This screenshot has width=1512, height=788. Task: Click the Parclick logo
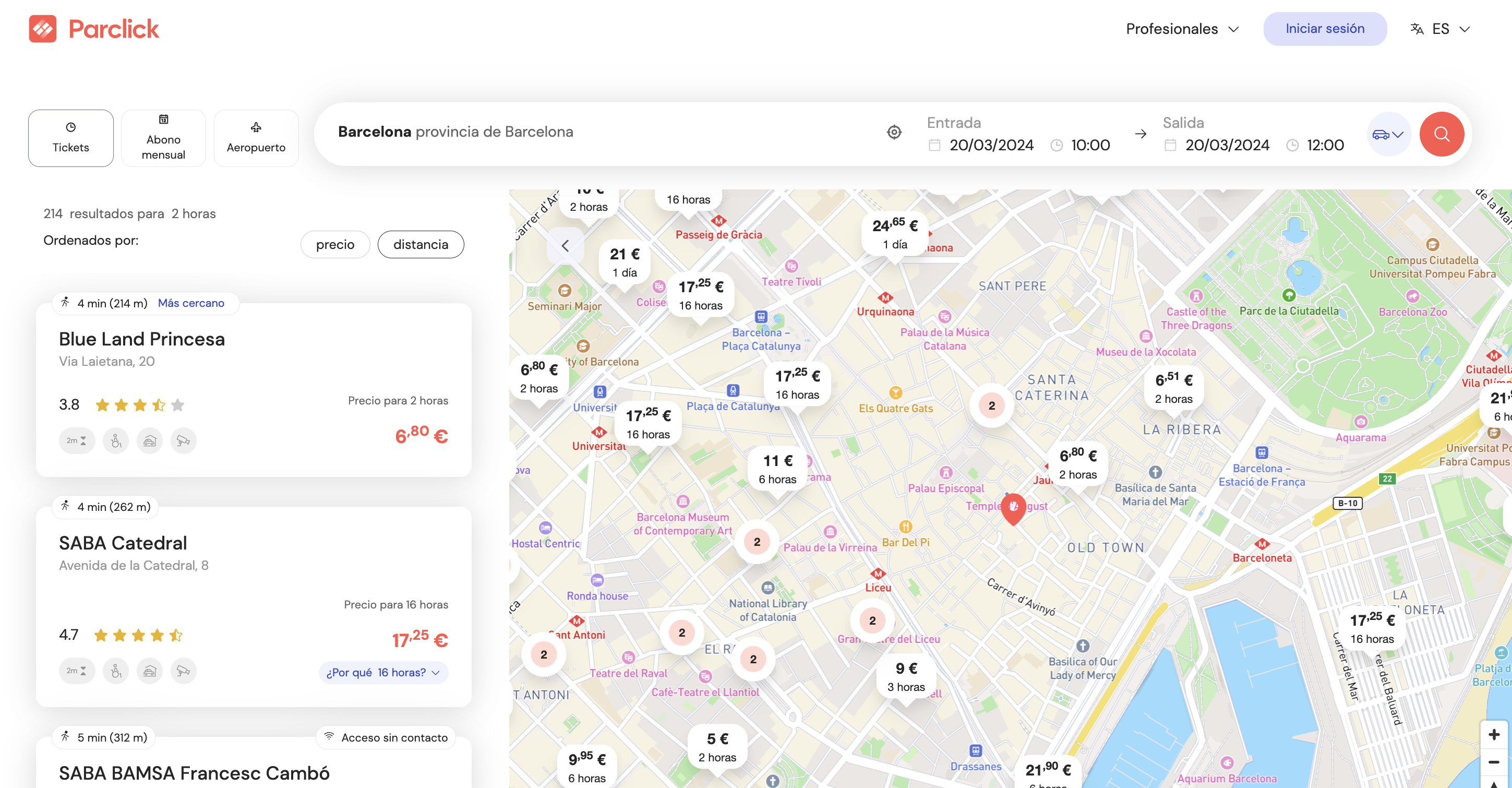point(94,29)
